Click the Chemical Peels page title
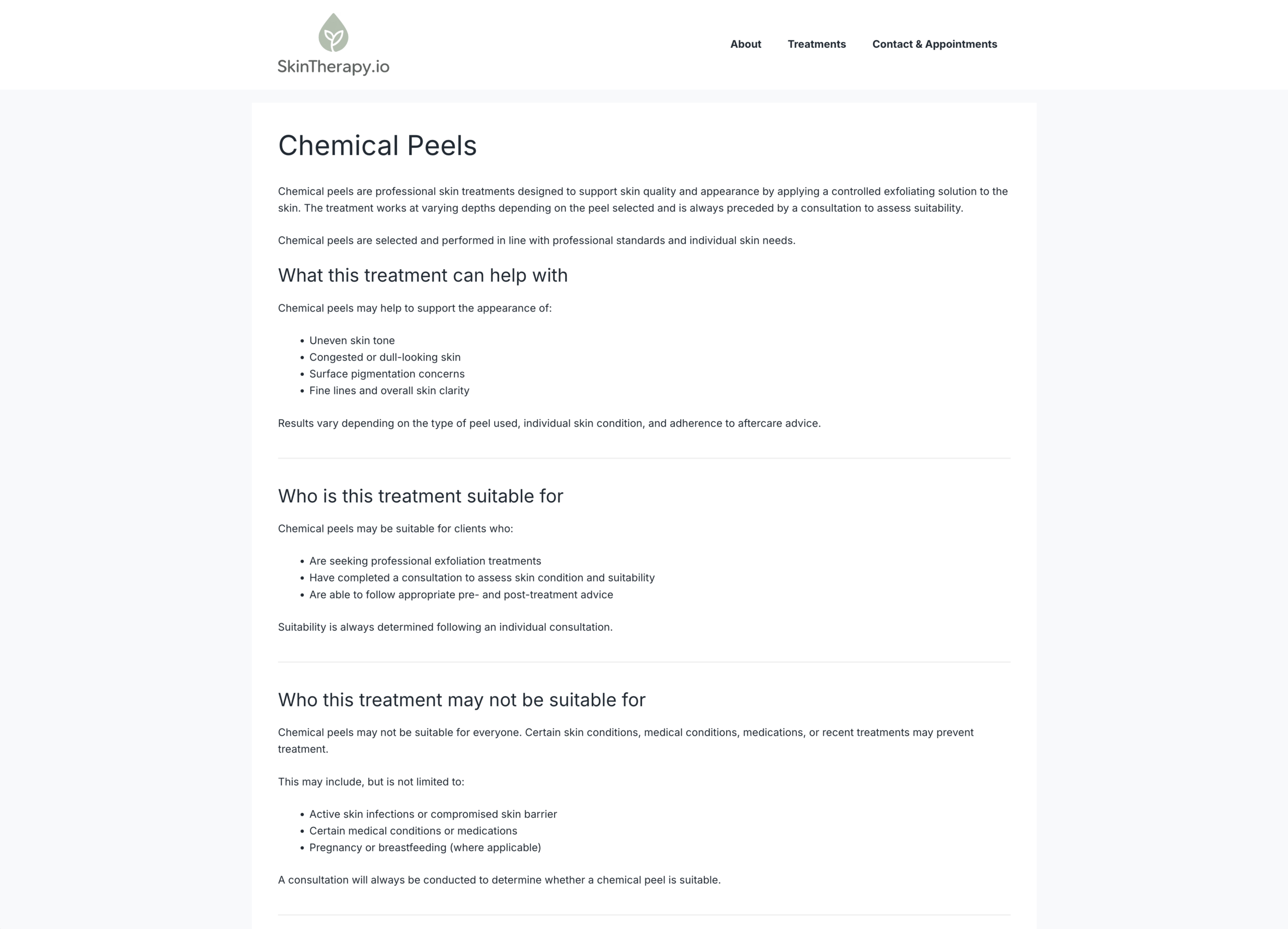 [x=377, y=145]
